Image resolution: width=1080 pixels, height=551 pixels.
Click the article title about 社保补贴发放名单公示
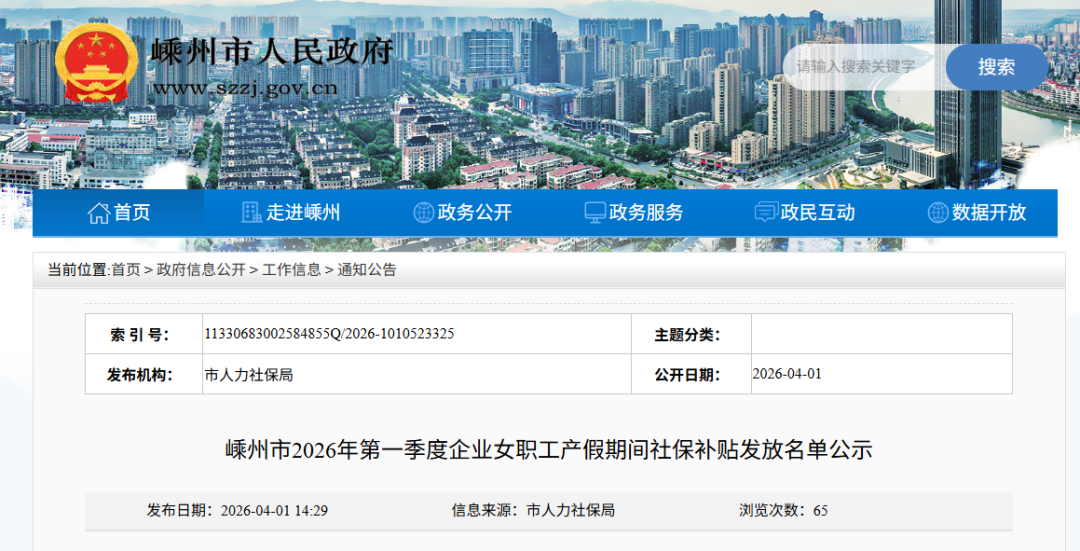548,450
